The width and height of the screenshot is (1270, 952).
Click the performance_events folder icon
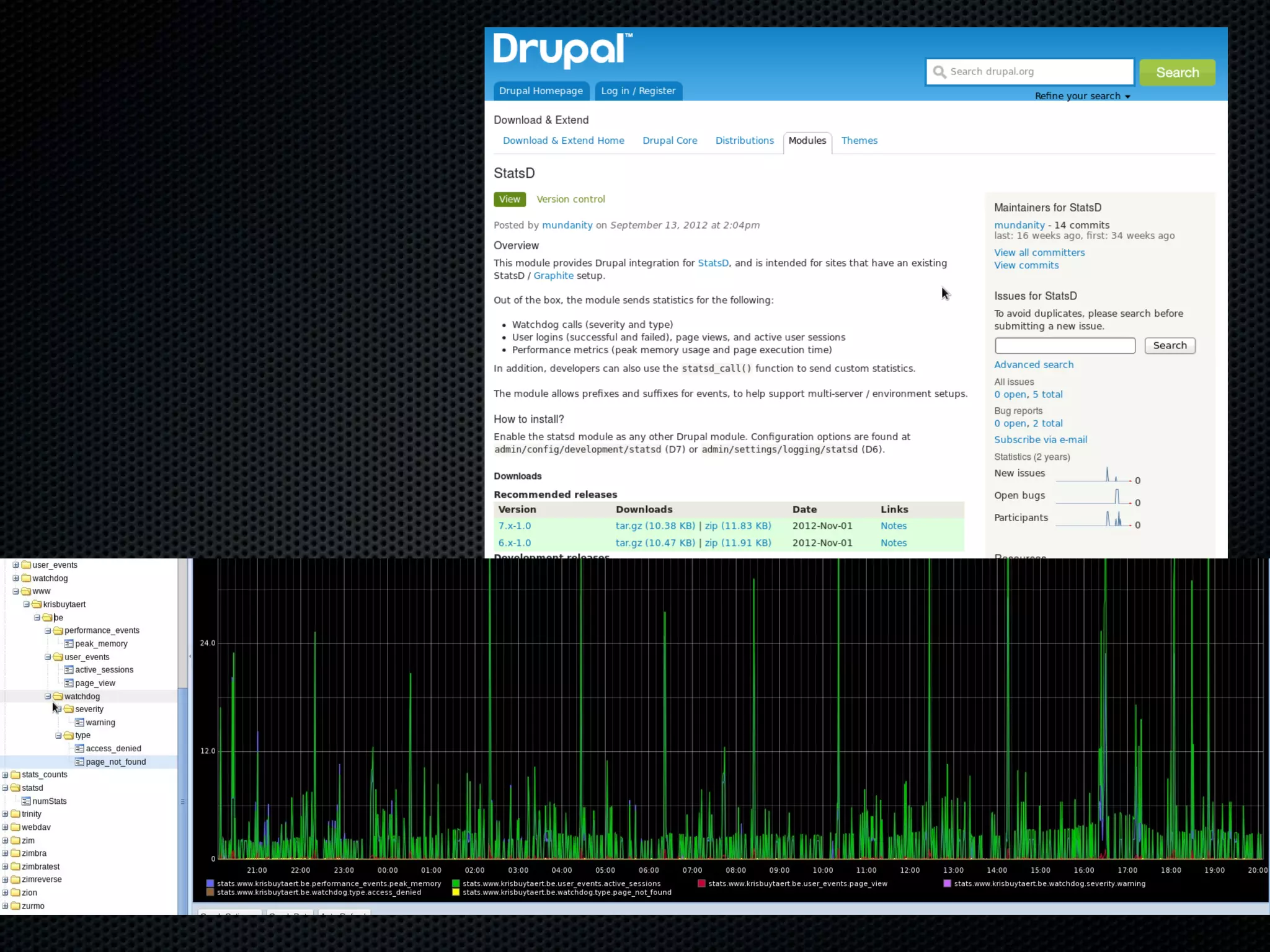[58, 630]
